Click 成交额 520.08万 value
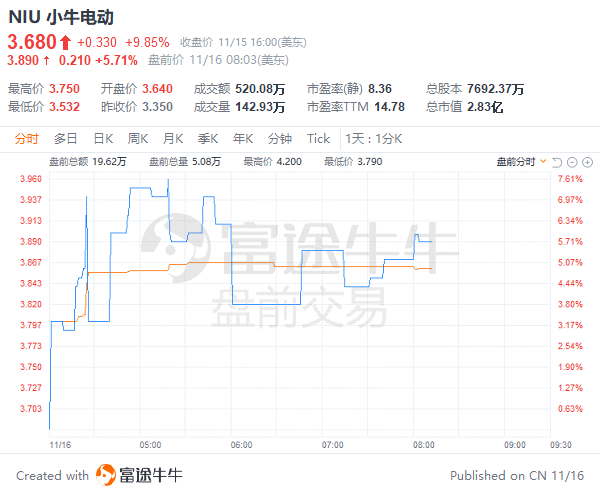This screenshot has height=496, width=600. [260, 89]
